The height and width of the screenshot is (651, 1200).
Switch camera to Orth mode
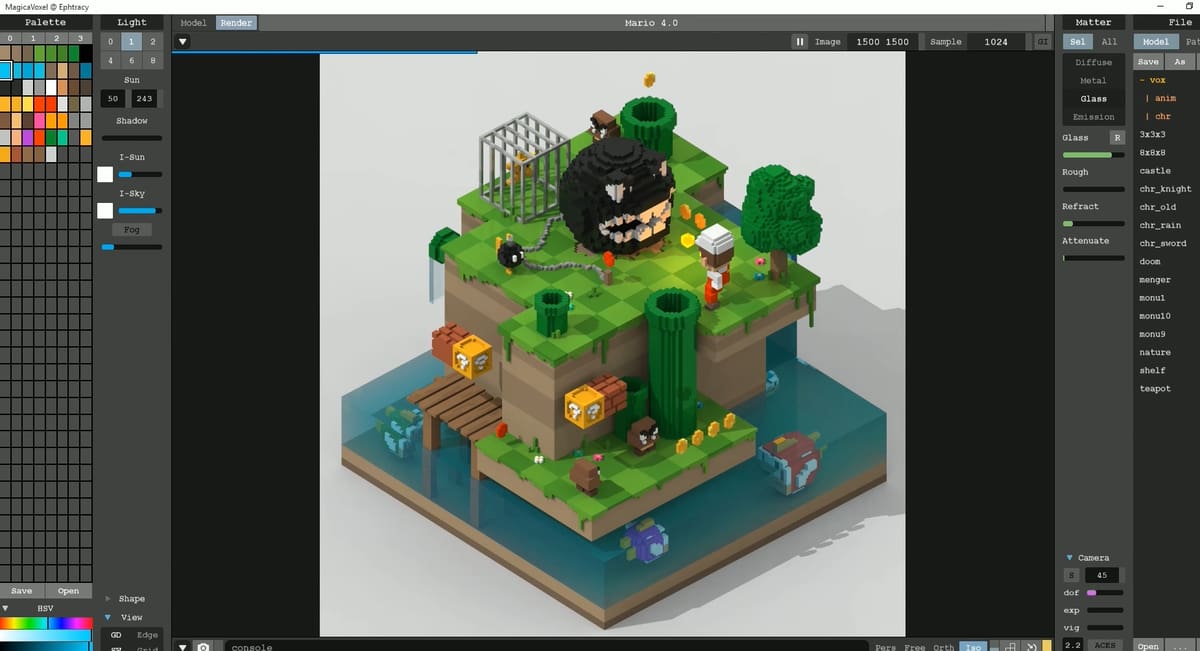[x=943, y=647]
